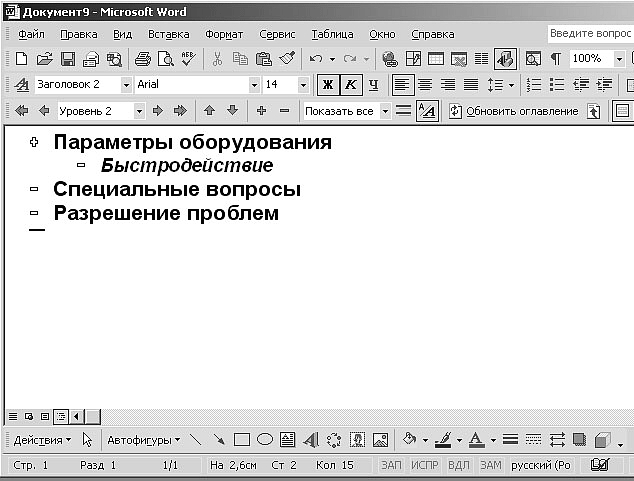Open the Автофигуры menu
The image size is (634, 481).
[144, 440]
